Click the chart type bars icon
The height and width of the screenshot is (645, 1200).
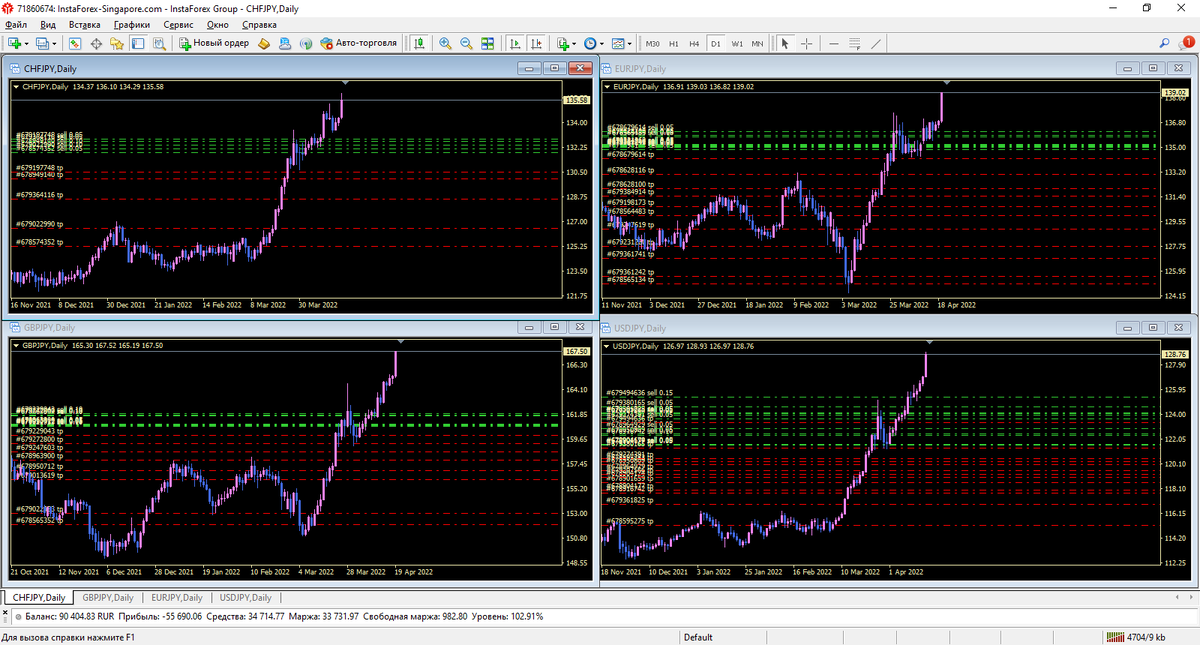click(419, 43)
